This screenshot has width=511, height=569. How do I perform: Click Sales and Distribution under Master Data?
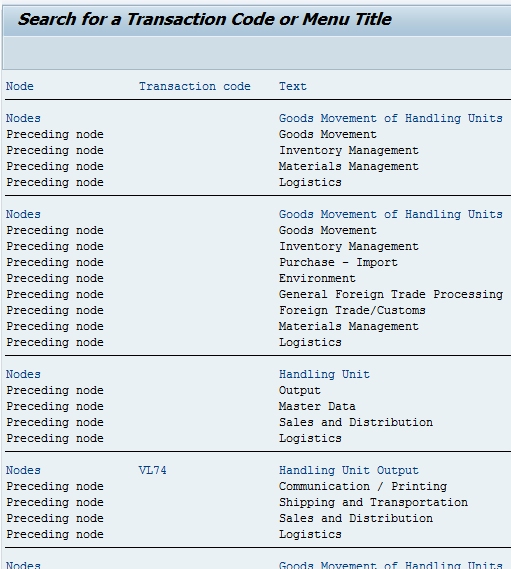356,422
